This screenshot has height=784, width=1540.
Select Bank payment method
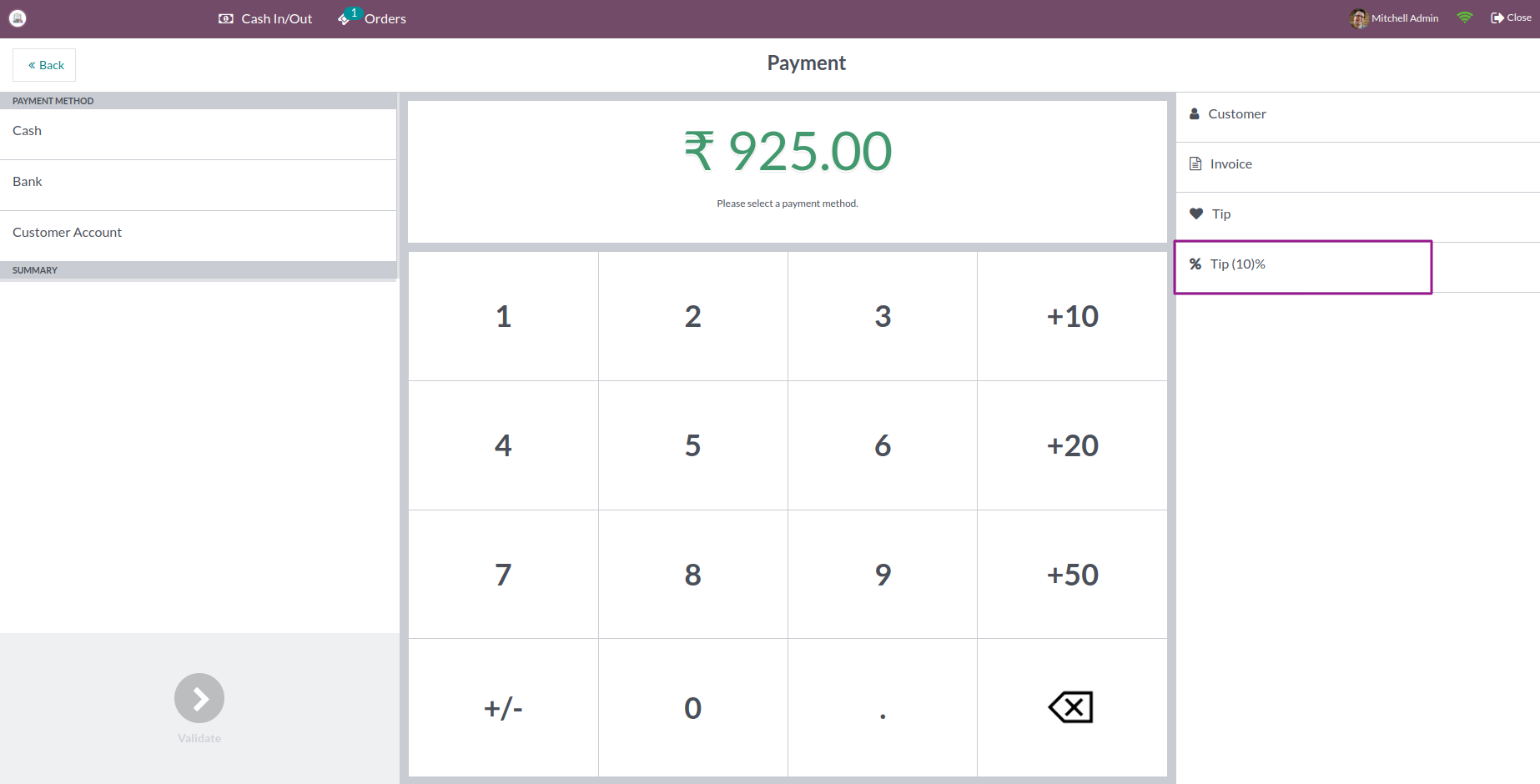tap(198, 183)
